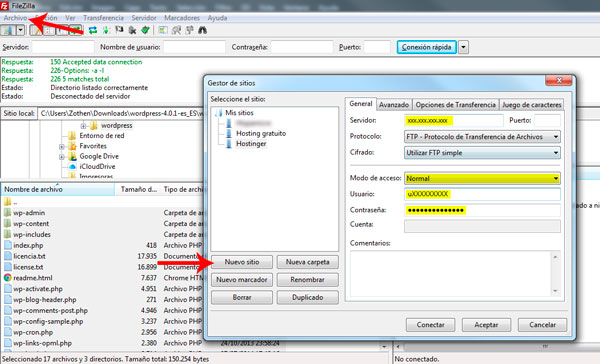Switch to Juego de caracteres tab
The height and width of the screenshot is (364, 600).
pos(532,104)
